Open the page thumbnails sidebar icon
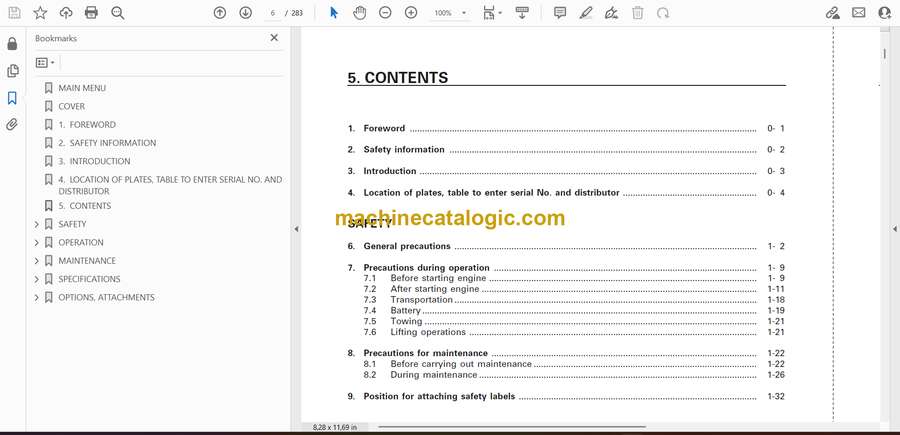 click(12, 71)
